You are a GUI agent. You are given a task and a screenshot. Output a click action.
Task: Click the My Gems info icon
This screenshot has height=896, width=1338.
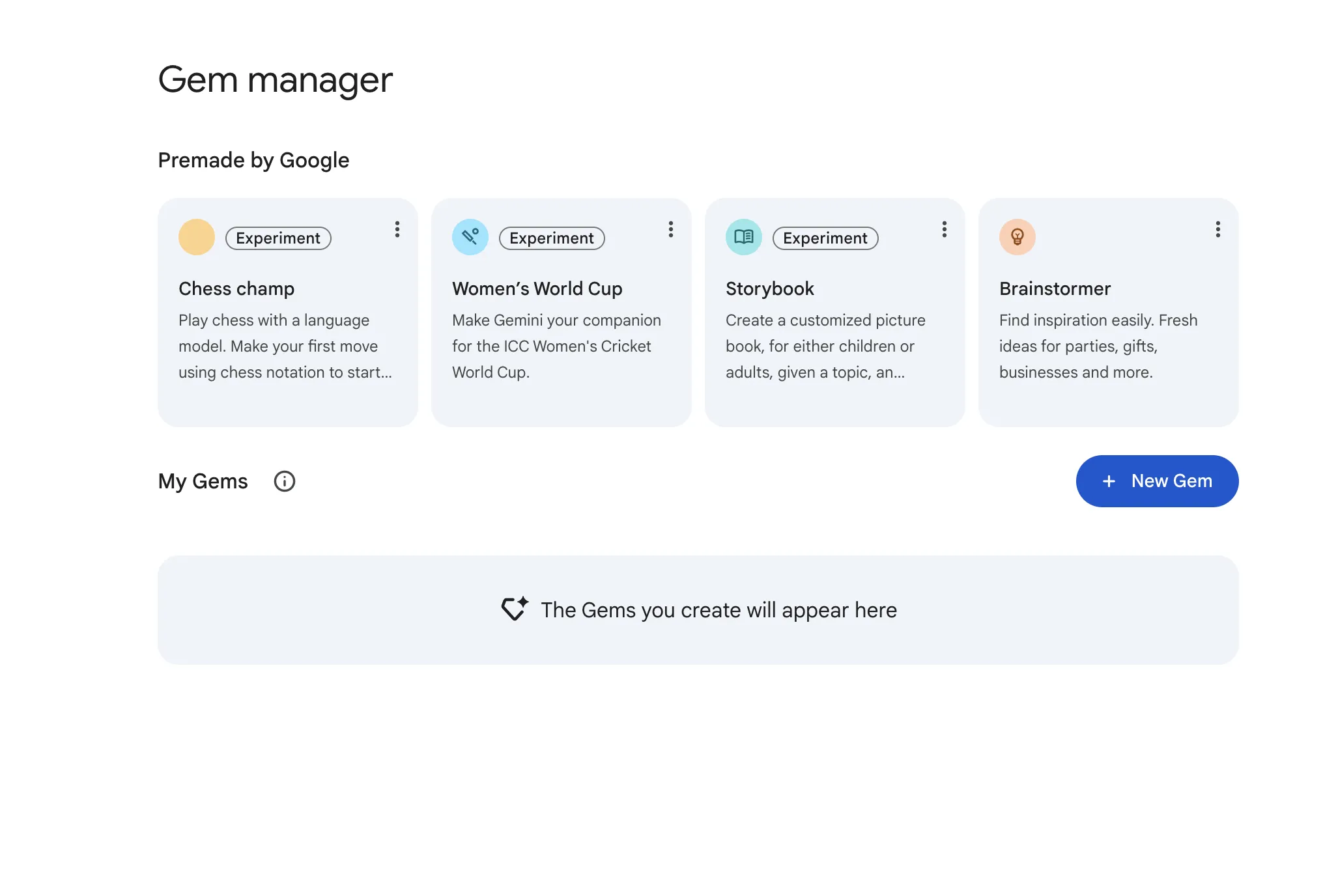[x=284, y=481]
